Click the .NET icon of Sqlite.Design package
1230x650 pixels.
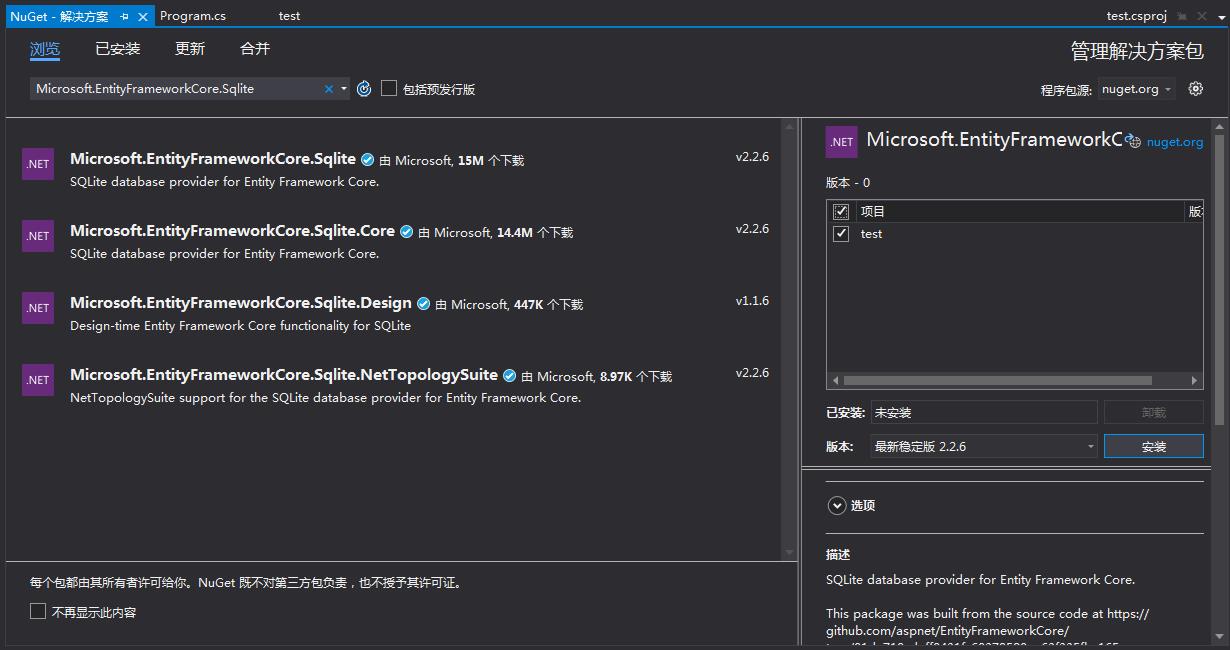point(38,308)
